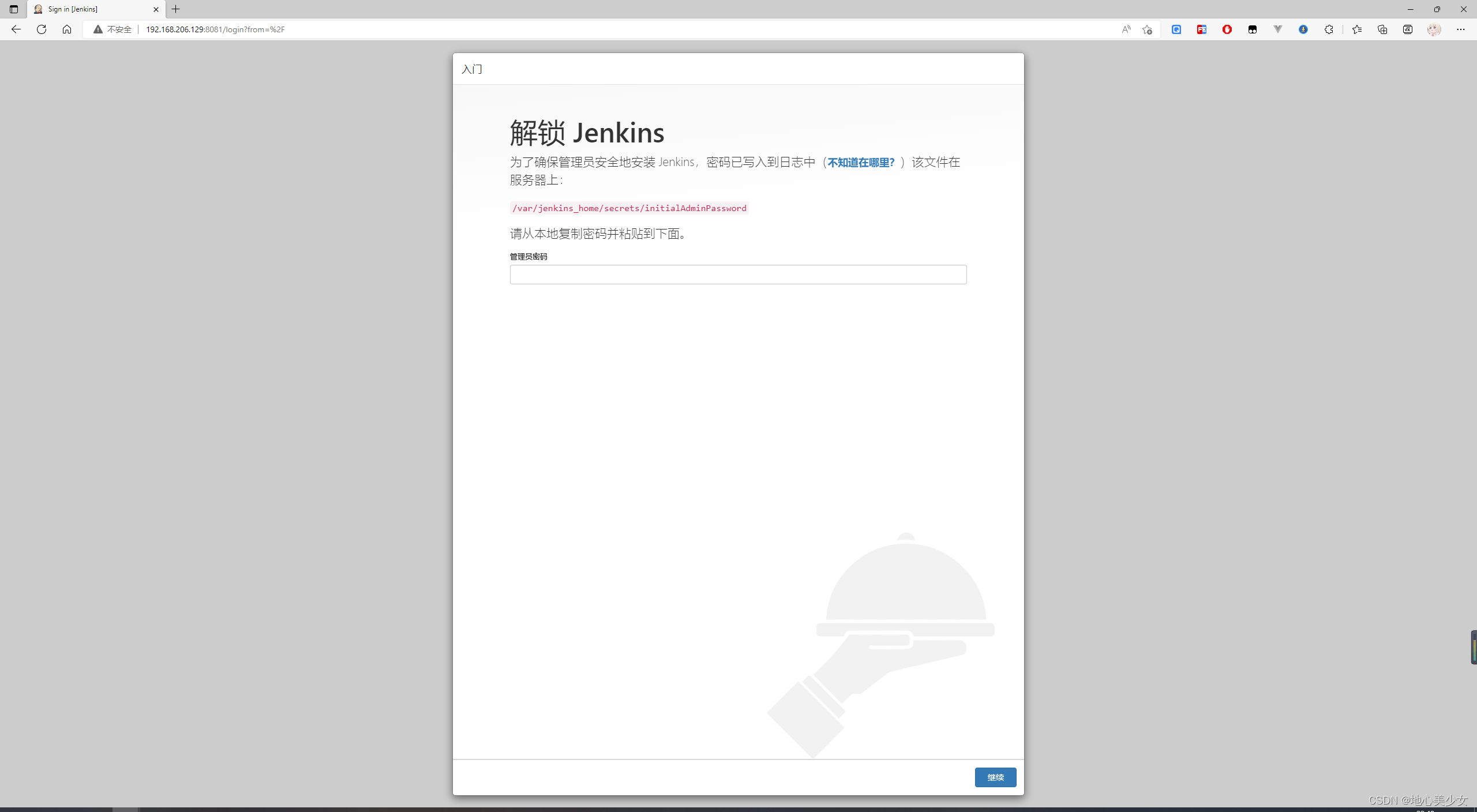Click the Read aloud icon in address bar
The image size is (1477, 812).
[1126, 29]
